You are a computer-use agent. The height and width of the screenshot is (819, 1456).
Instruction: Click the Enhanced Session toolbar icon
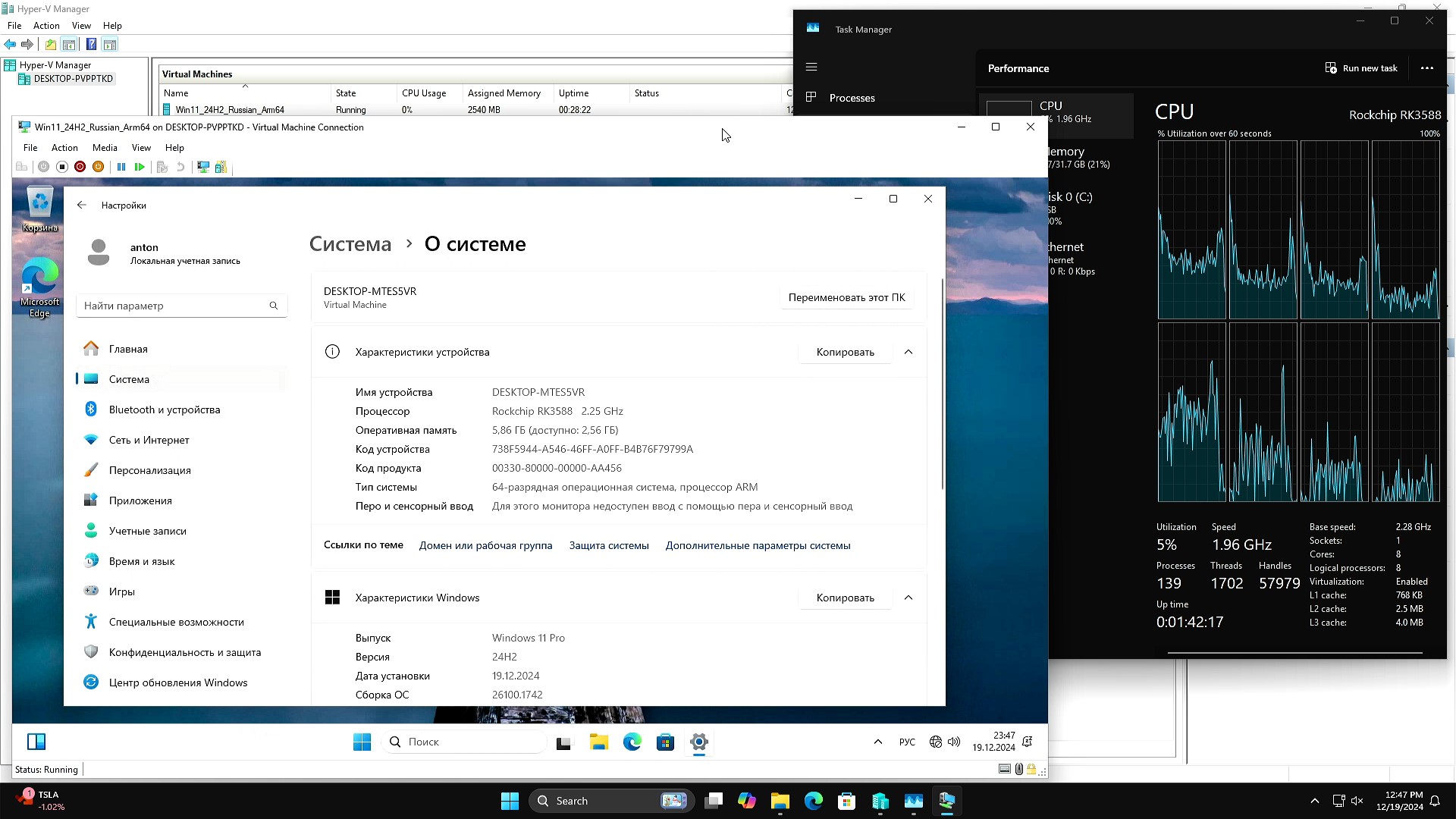pos(203,167)
